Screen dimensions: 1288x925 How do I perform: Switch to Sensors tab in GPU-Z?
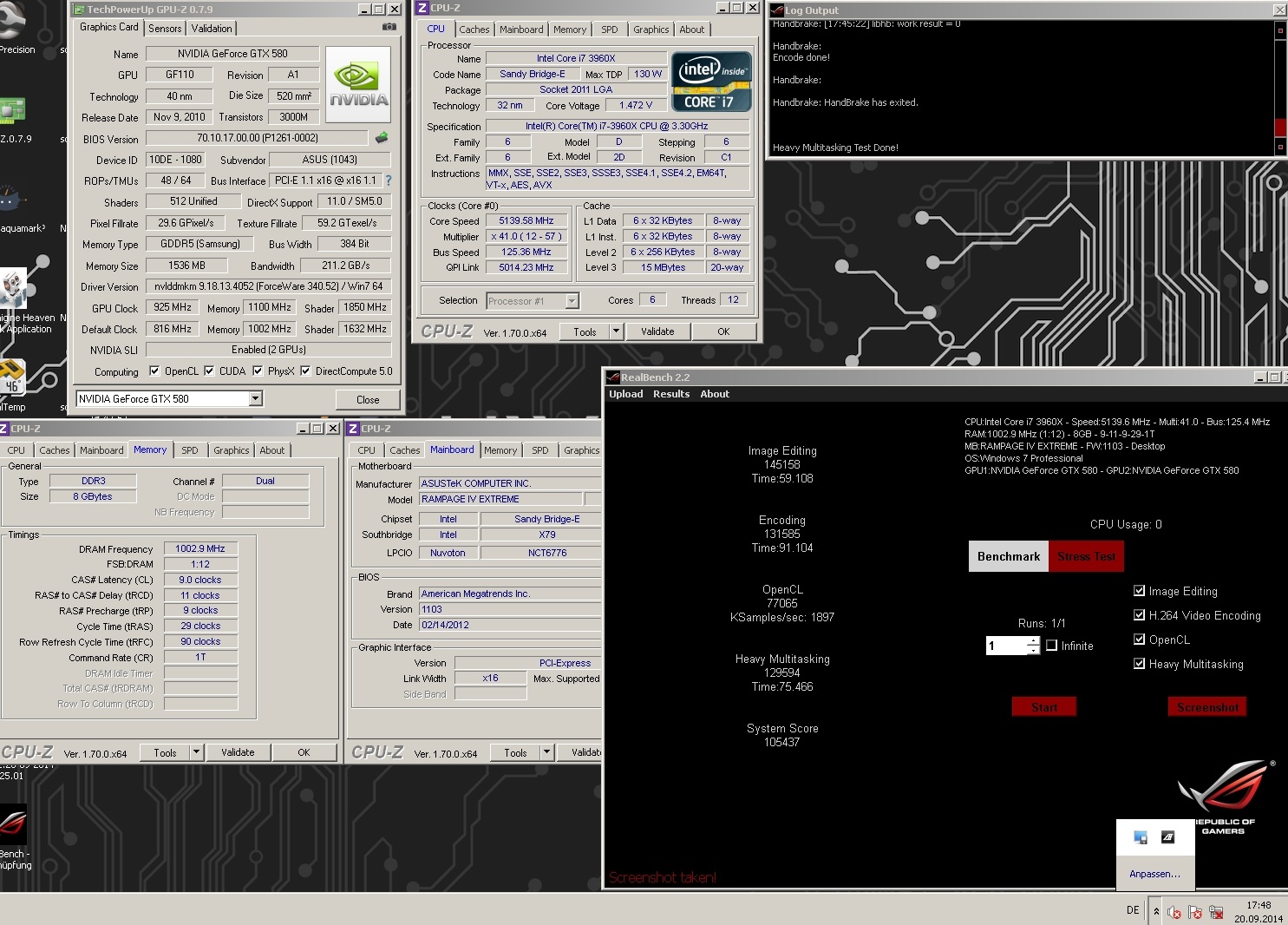tap(165, 29)
